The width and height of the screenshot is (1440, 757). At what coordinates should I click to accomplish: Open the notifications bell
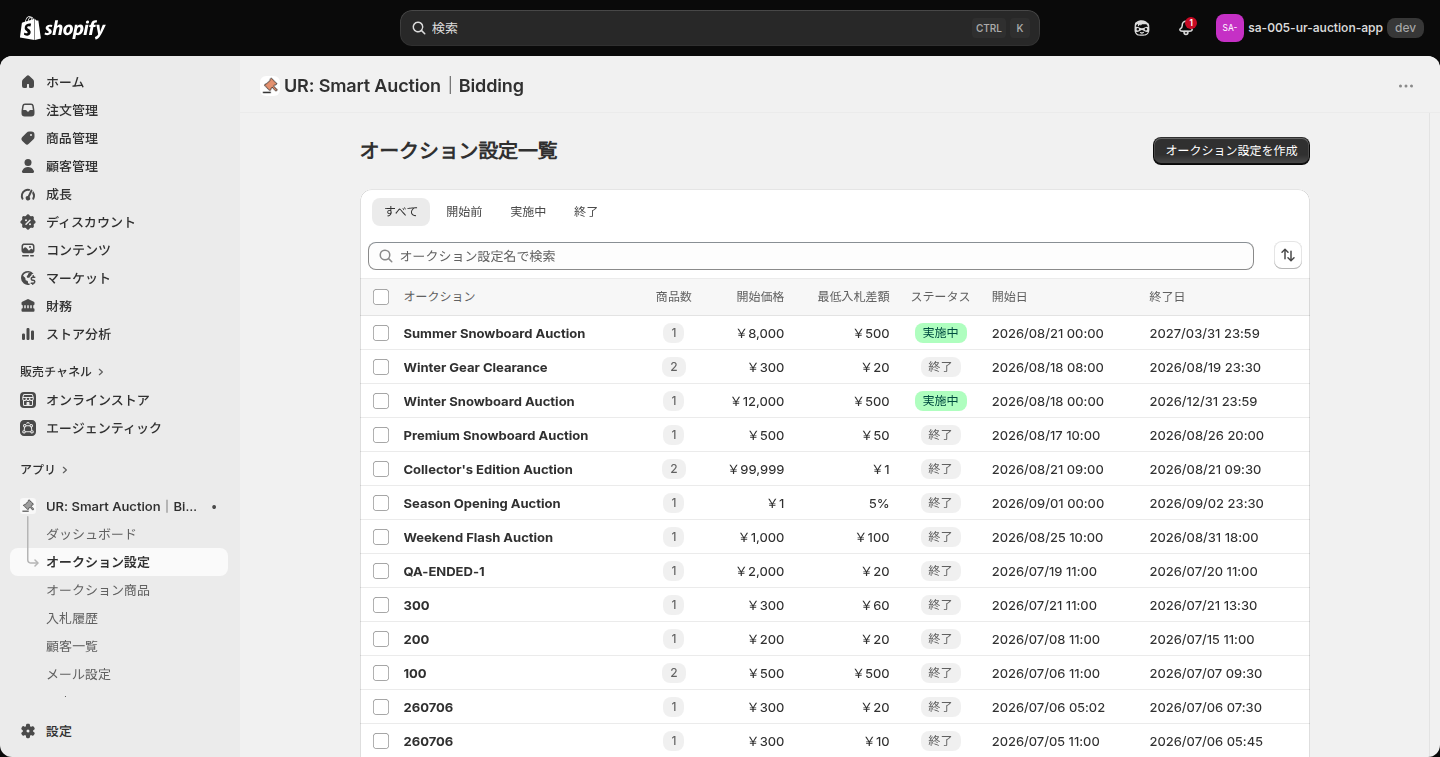pyautogui.click(x=1186, y=28)
